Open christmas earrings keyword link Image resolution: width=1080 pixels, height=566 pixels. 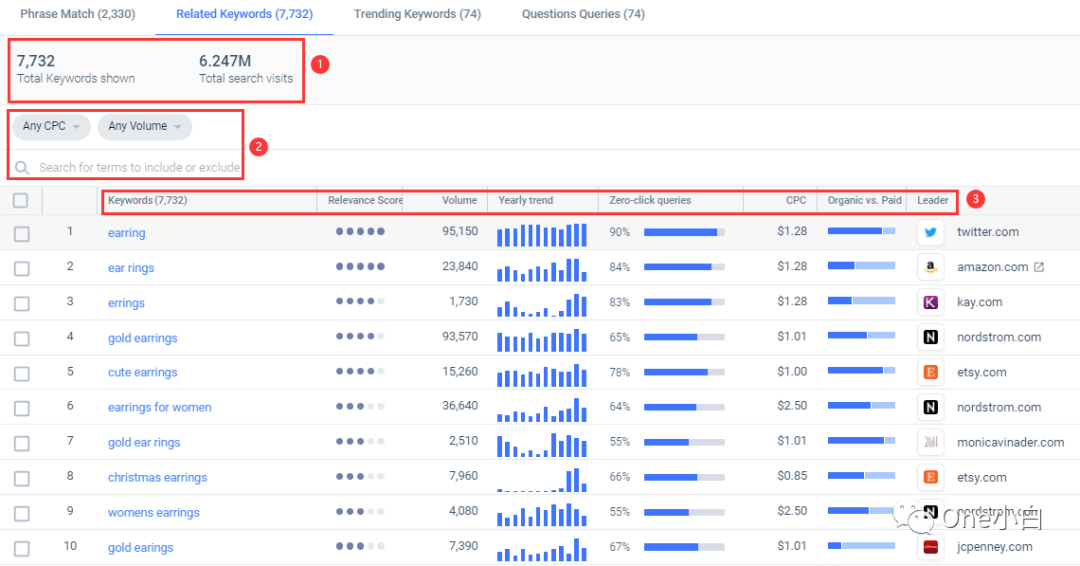(158, 478)
